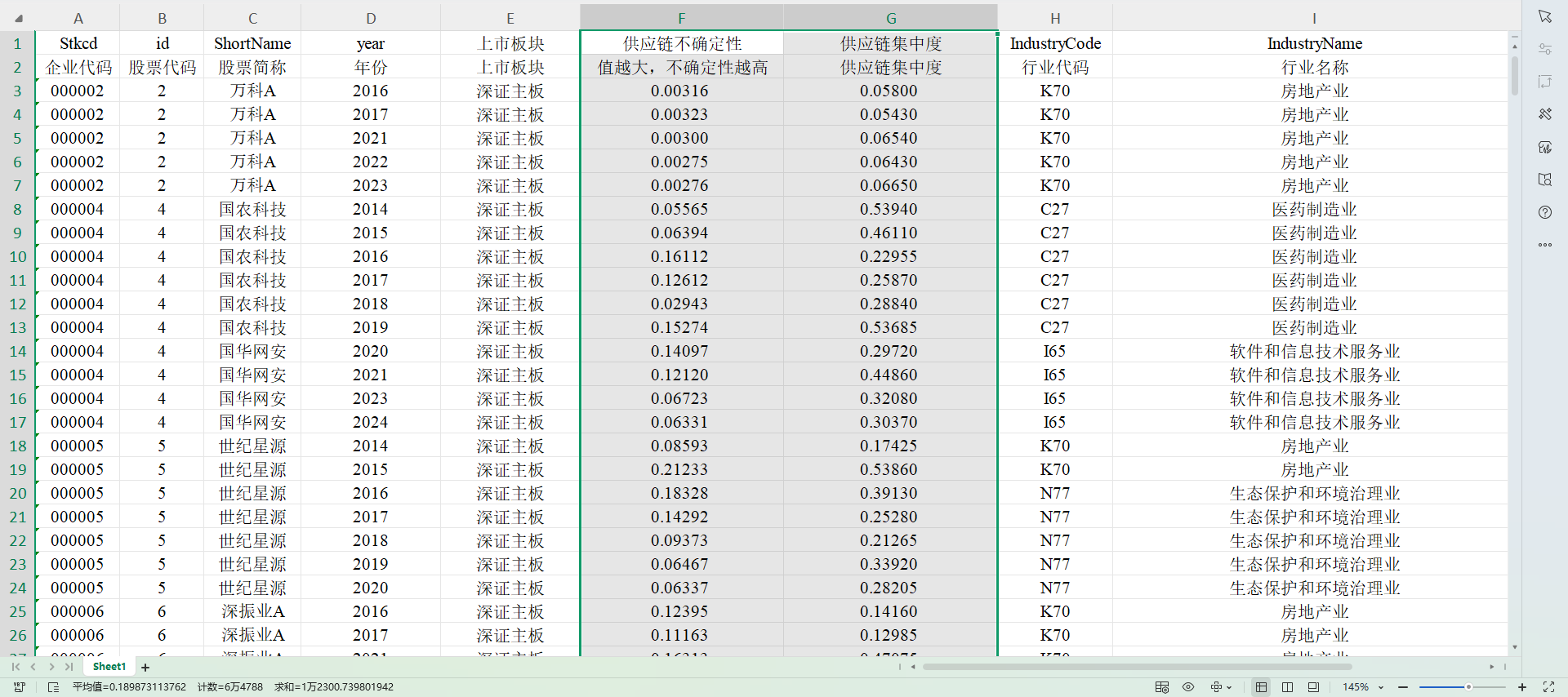This screenshot has height=697, width=1568.
Task: Jump to last sheet navigation arrow
Action: [69, 667]
